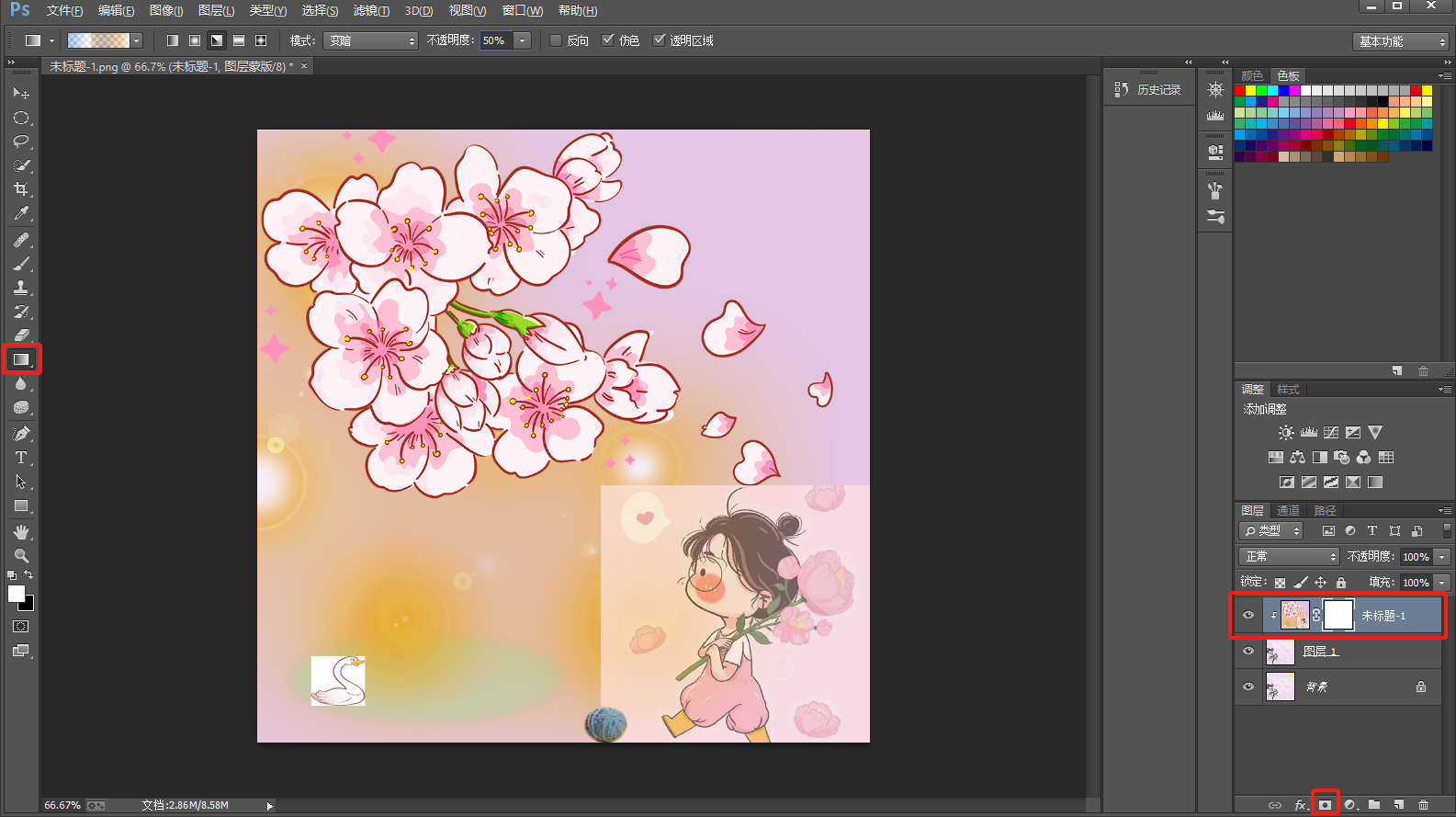1456x817 pixels.
Task: Open the 窗口(W) menu
Action: pos(523,11)
